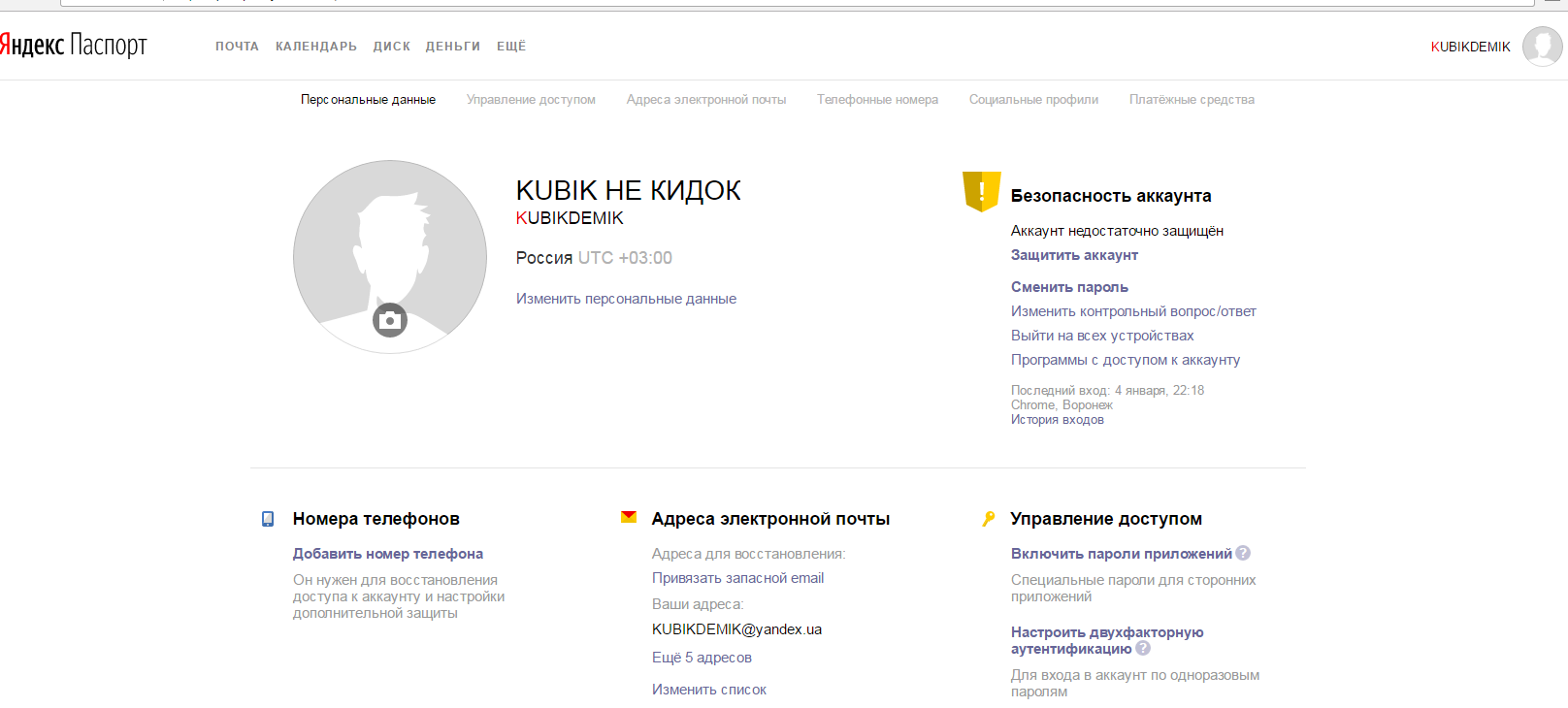The height and width of the screenshot is (708, 1568).
Task: Open help icon next to Включить пароли приложений
Action: tap(1243, 553)
